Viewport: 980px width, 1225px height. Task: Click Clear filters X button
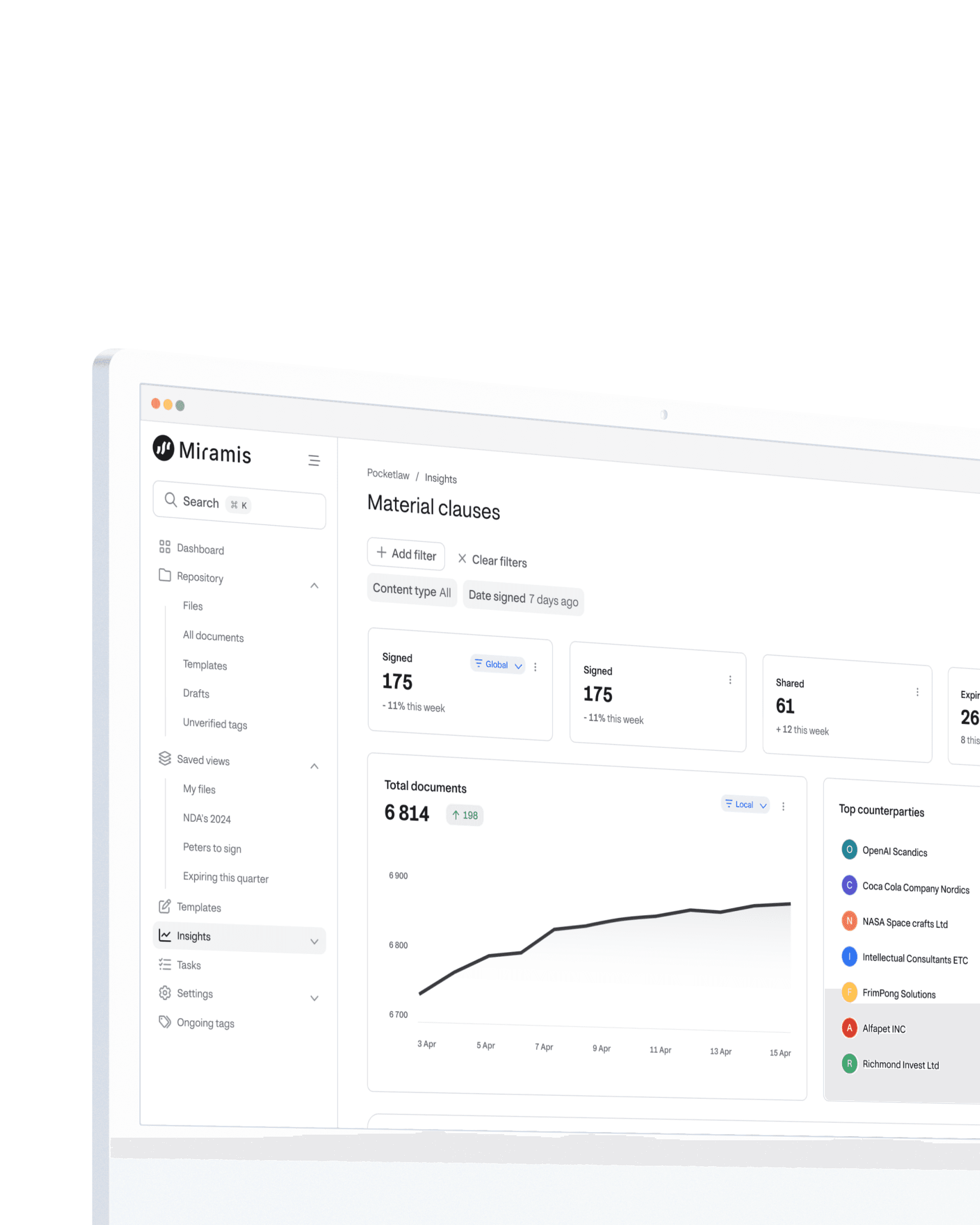click(462, 558)
